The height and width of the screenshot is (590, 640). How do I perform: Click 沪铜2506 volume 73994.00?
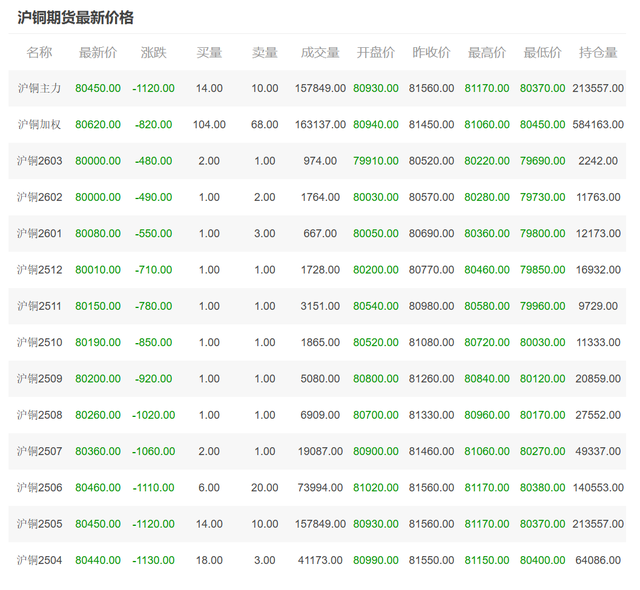[320, 488]
